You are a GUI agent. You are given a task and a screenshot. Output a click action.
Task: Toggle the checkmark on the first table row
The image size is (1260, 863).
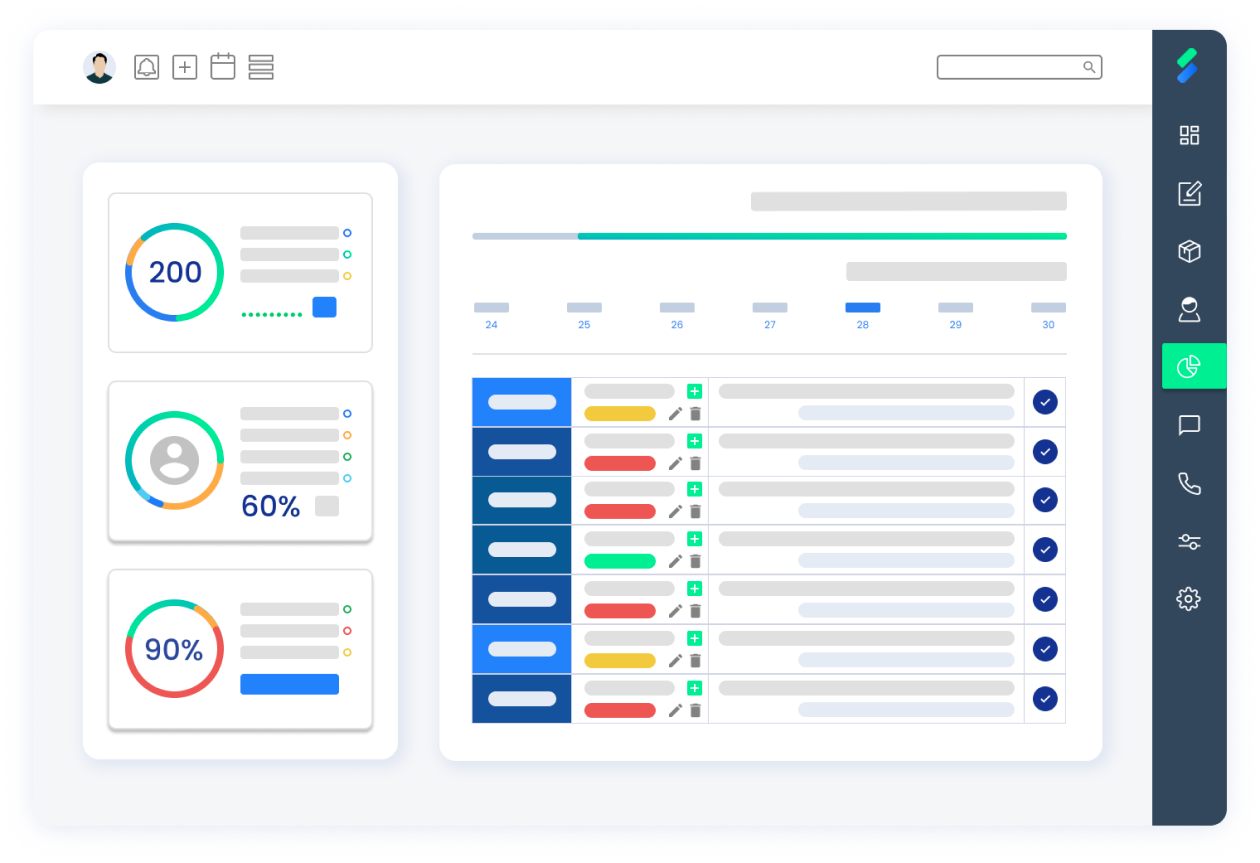(x=1045, y=402)
